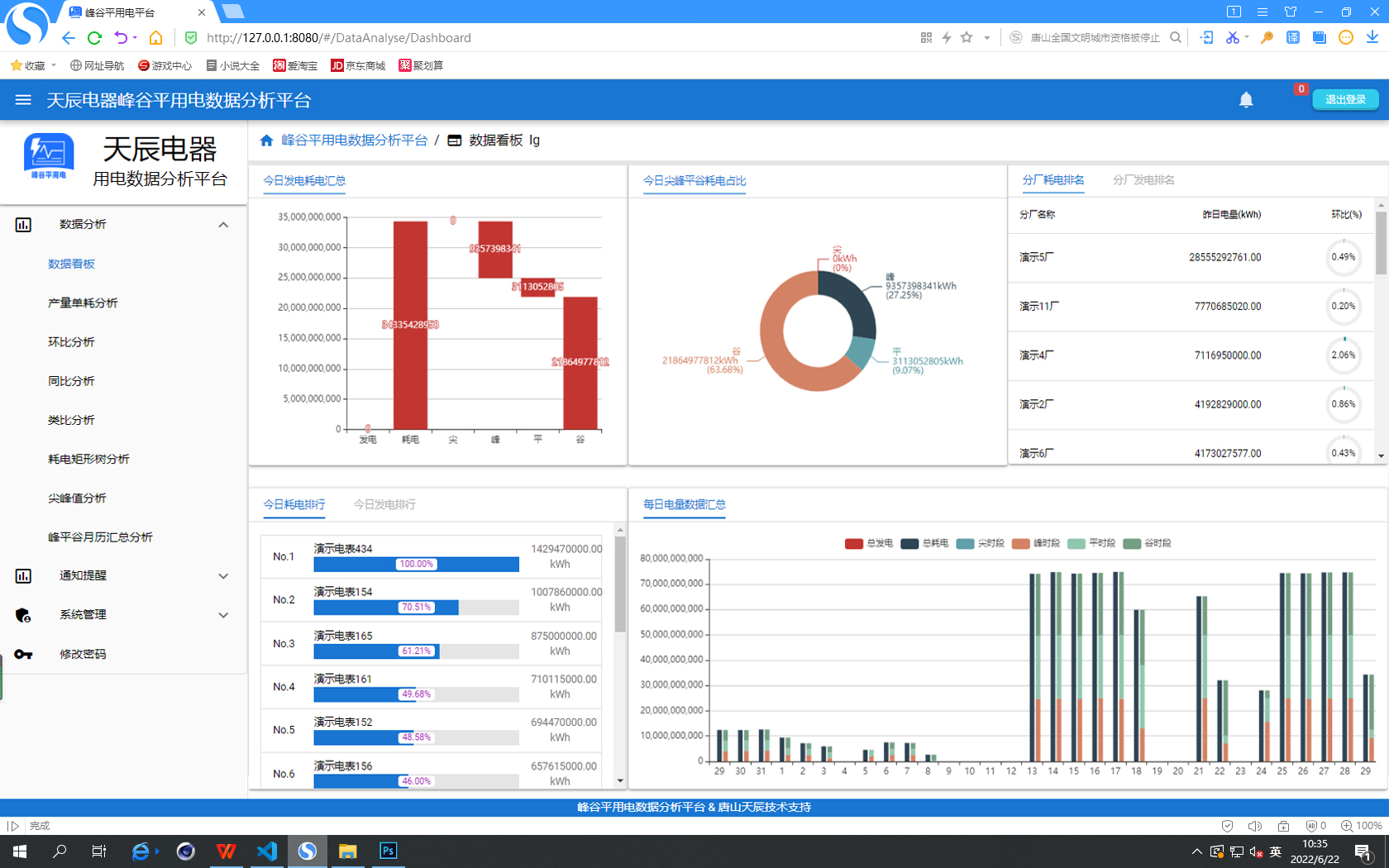This screenshot has width=1389, height=868.
Task: Click the browser home page icon
Action: click(155, 38)
